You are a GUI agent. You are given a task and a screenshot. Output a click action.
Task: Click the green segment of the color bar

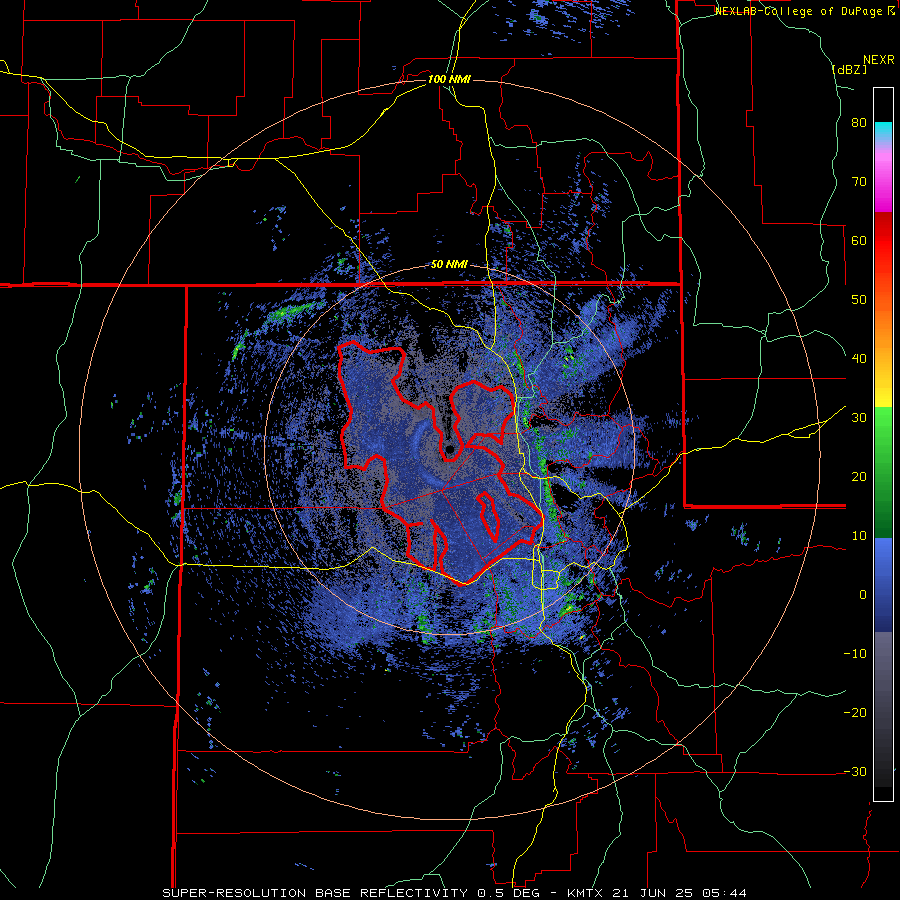pos(883,472)
